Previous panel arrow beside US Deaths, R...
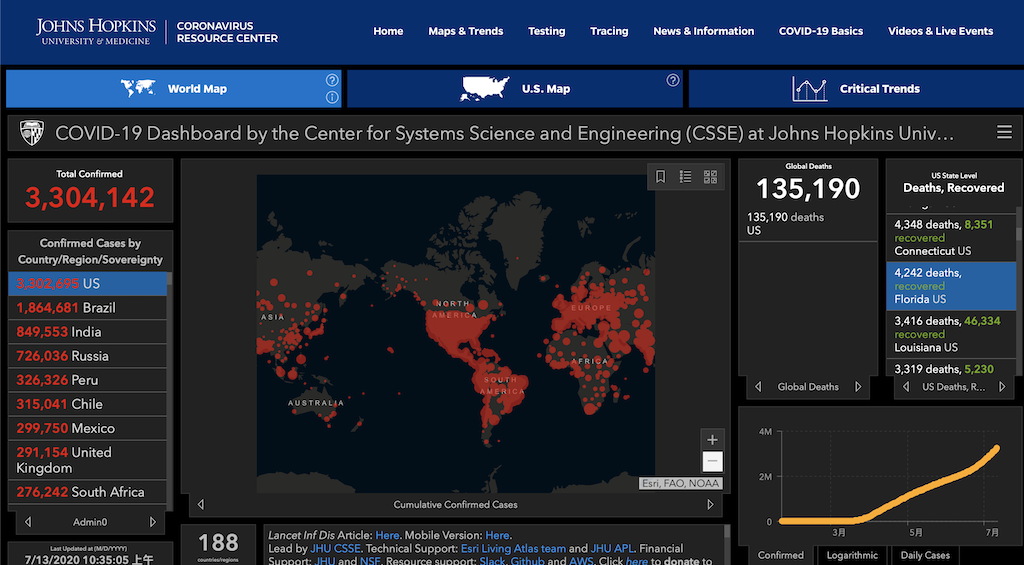The width and height of the screenshot is (1024, 565). [906, 387]
